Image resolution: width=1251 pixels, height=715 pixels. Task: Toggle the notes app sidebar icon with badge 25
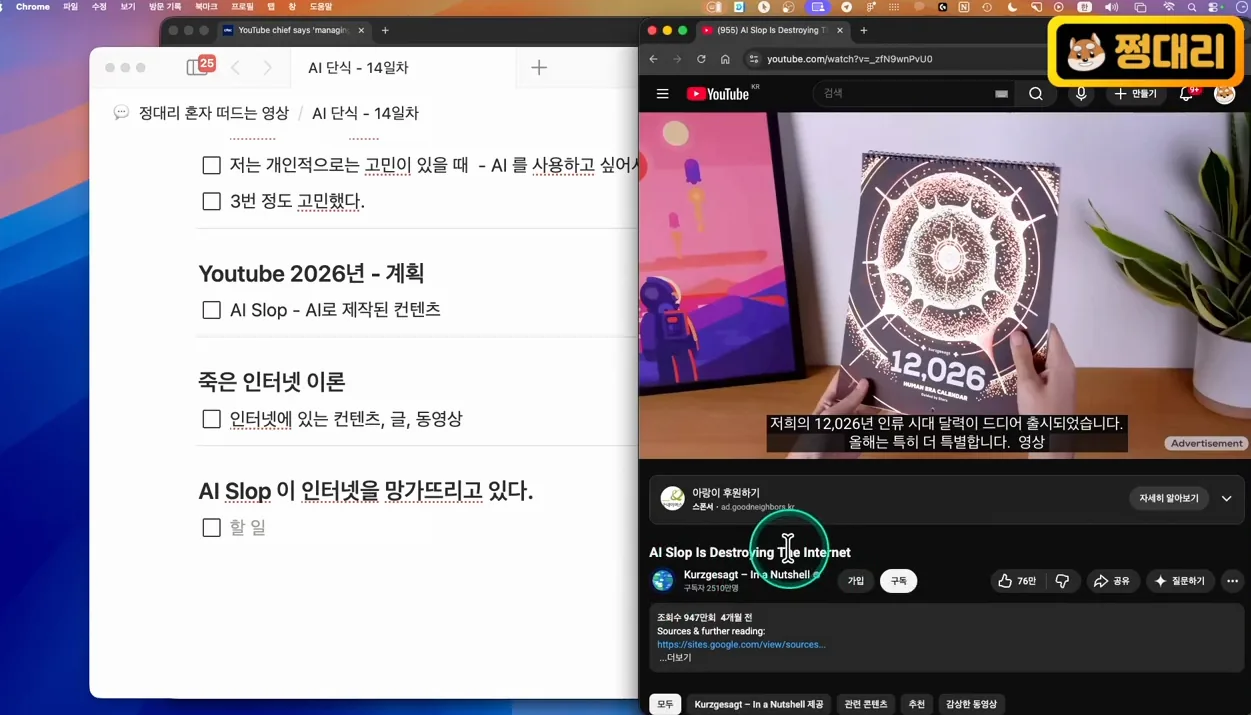[200, 67]
